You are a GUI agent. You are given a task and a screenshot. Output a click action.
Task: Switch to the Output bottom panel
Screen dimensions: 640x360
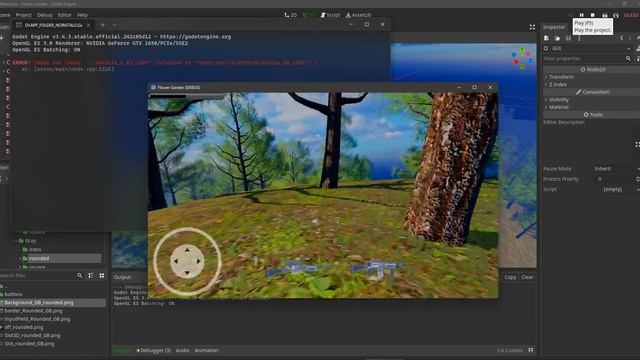pos(122,351)
